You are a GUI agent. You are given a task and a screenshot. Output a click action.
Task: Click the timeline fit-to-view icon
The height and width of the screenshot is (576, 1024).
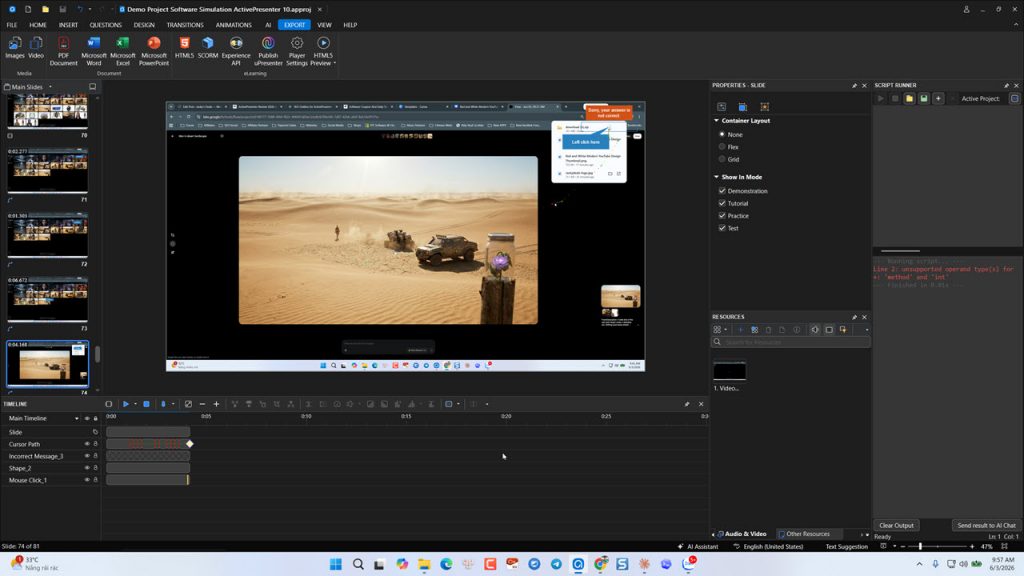click(188, 404)
